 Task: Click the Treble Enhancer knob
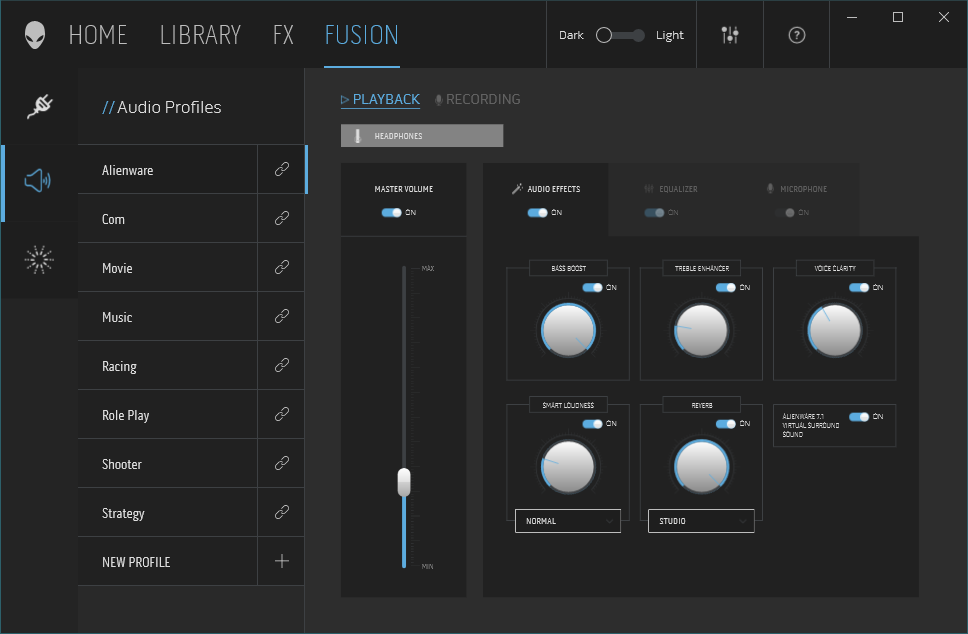(701, 330)
